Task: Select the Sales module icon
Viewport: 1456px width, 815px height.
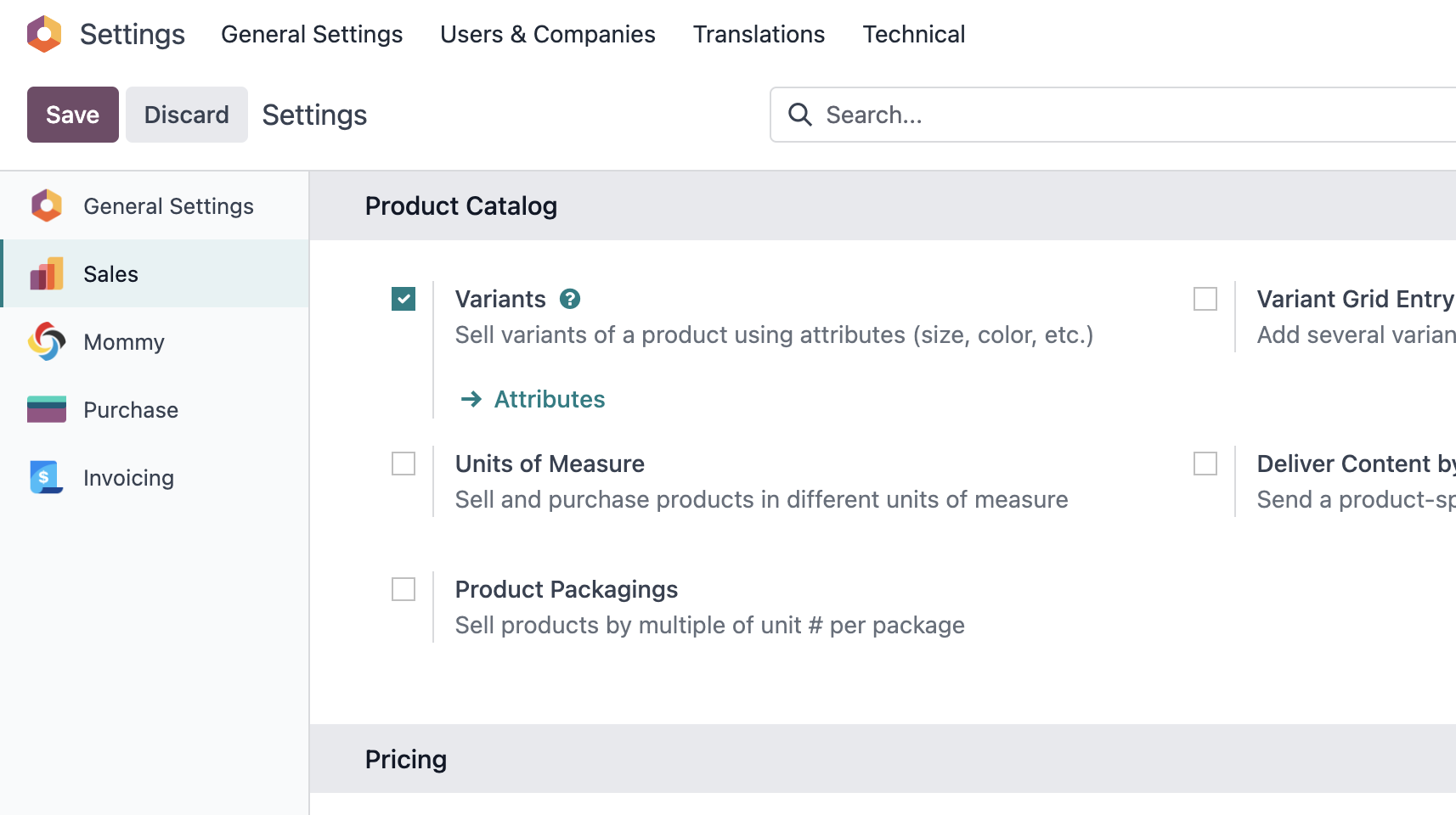Action: pos(47,273)
